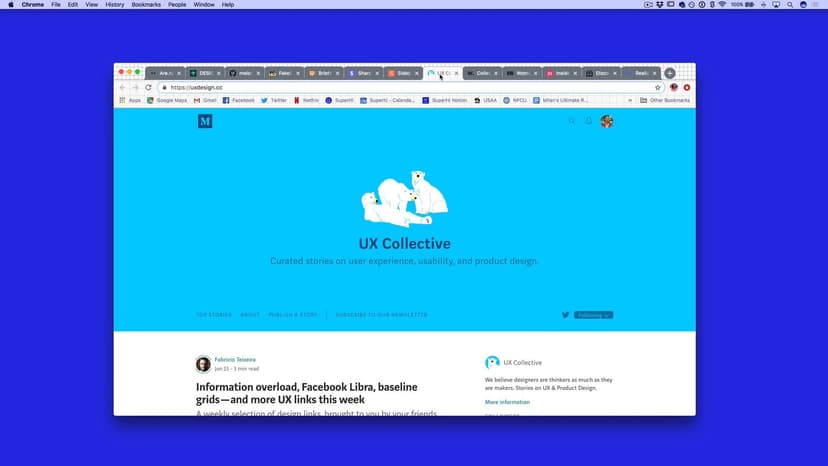Focus the address bar showing uxdesign.cc
The height and width of the screenshot is (466, 828).
[x=400, y=87]
